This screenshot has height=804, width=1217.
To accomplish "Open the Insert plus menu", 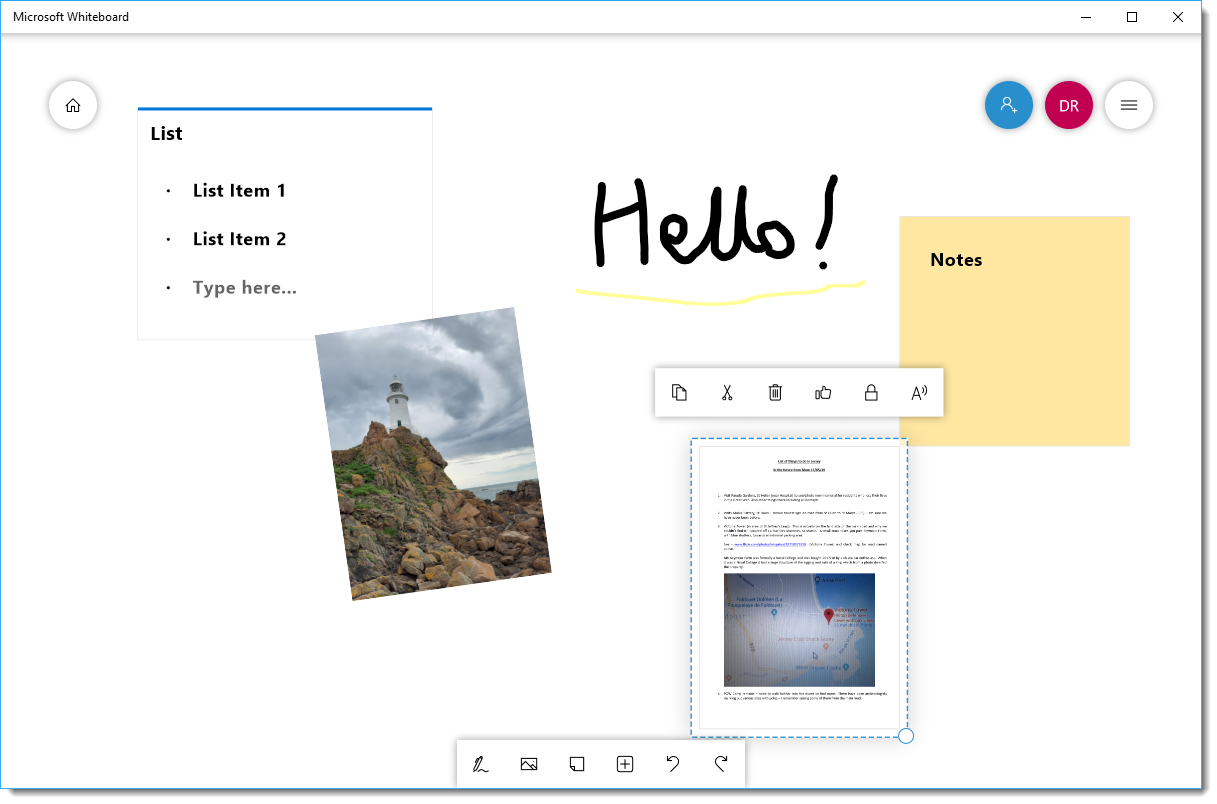I will [x=625, y=765].
